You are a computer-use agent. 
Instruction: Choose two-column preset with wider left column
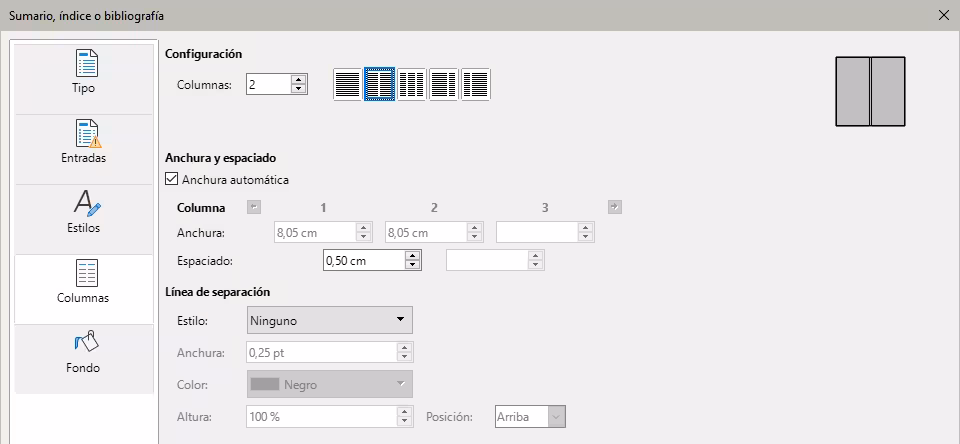[x=443, y=85]
